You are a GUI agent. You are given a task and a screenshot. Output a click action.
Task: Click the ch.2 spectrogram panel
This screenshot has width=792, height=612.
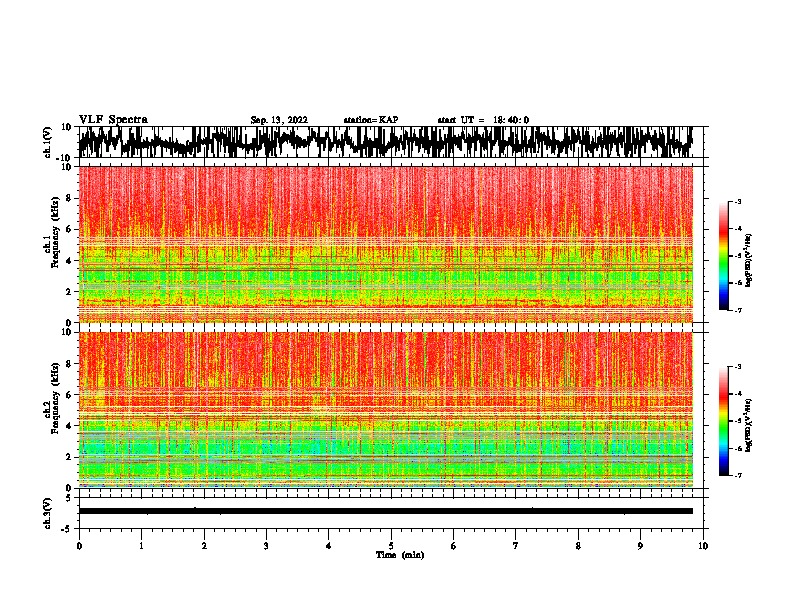386,410
